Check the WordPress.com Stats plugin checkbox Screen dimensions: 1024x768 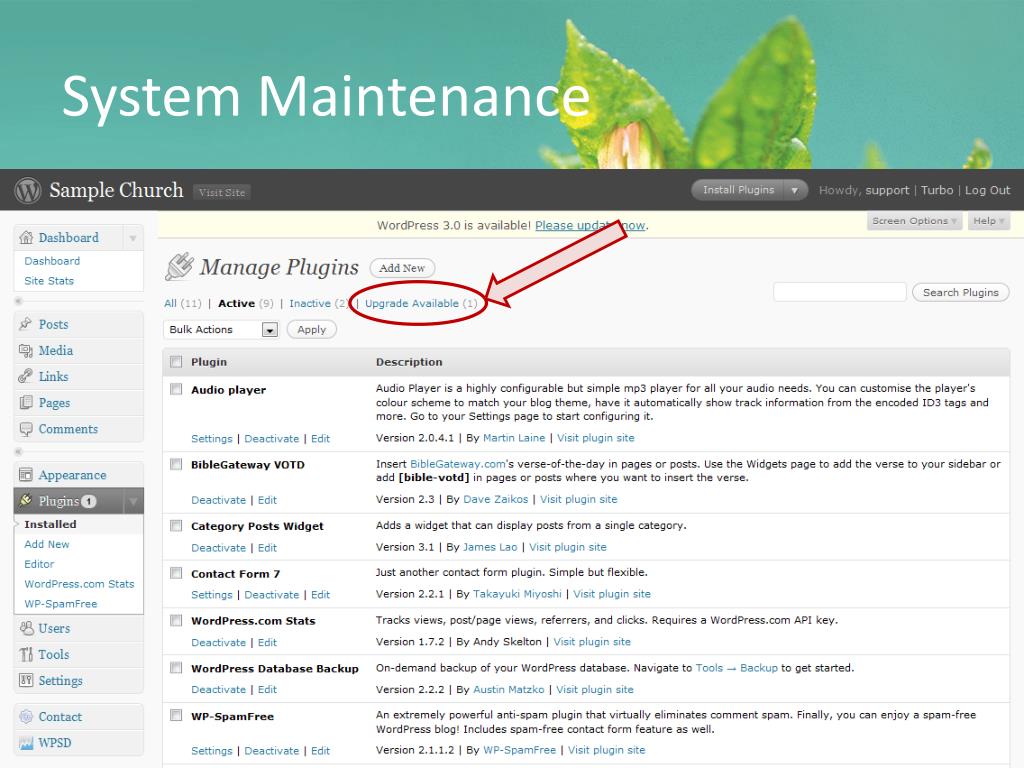tap(176, 620)
